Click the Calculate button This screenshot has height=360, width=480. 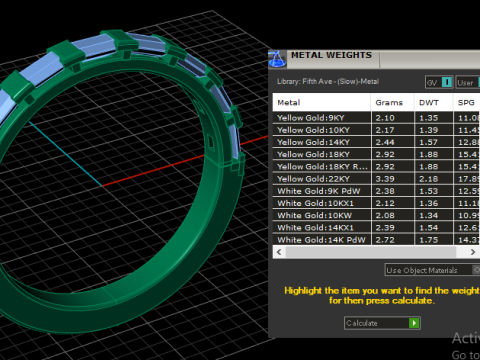point(382,323)
